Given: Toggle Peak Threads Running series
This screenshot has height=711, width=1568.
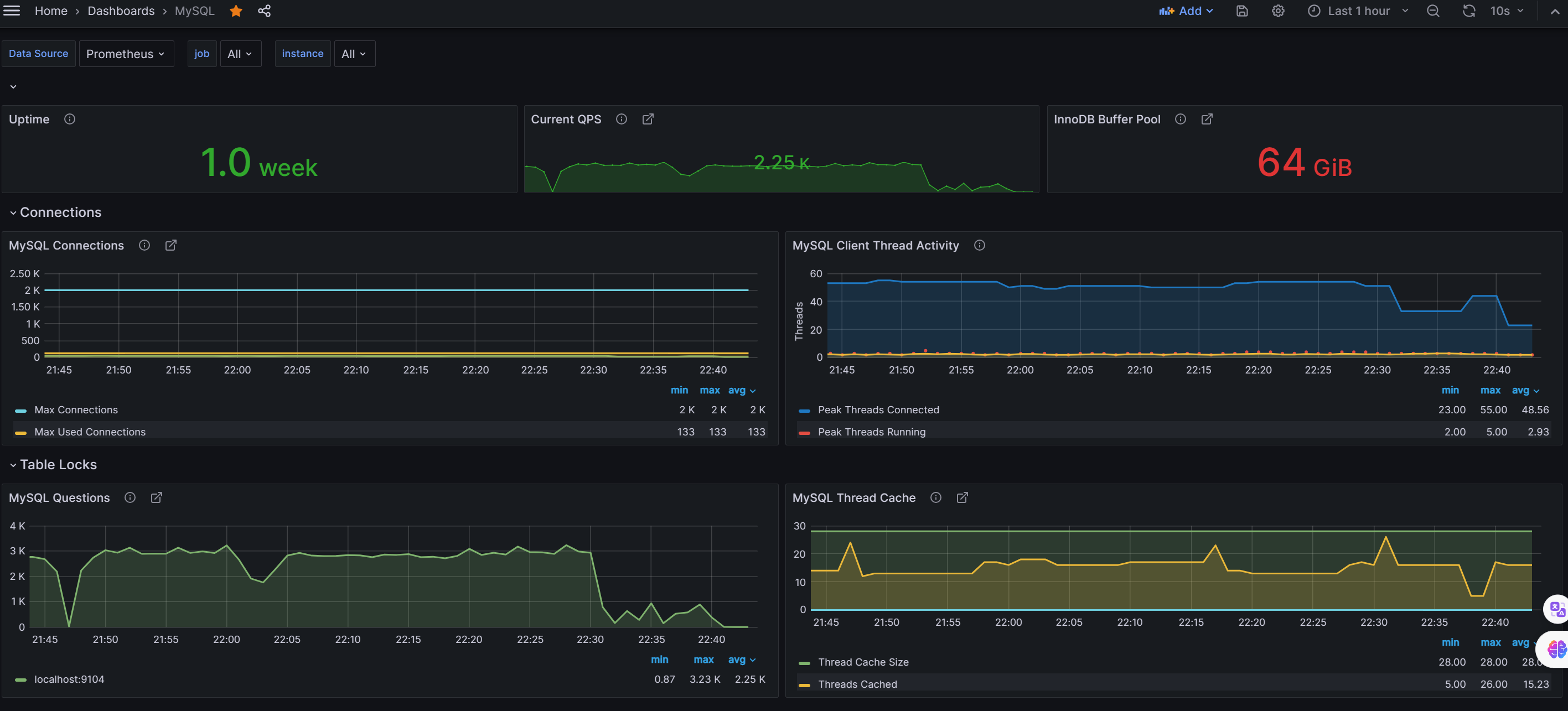Looking at the screenshot, I should pyautogui.click(x=872, y=432).
